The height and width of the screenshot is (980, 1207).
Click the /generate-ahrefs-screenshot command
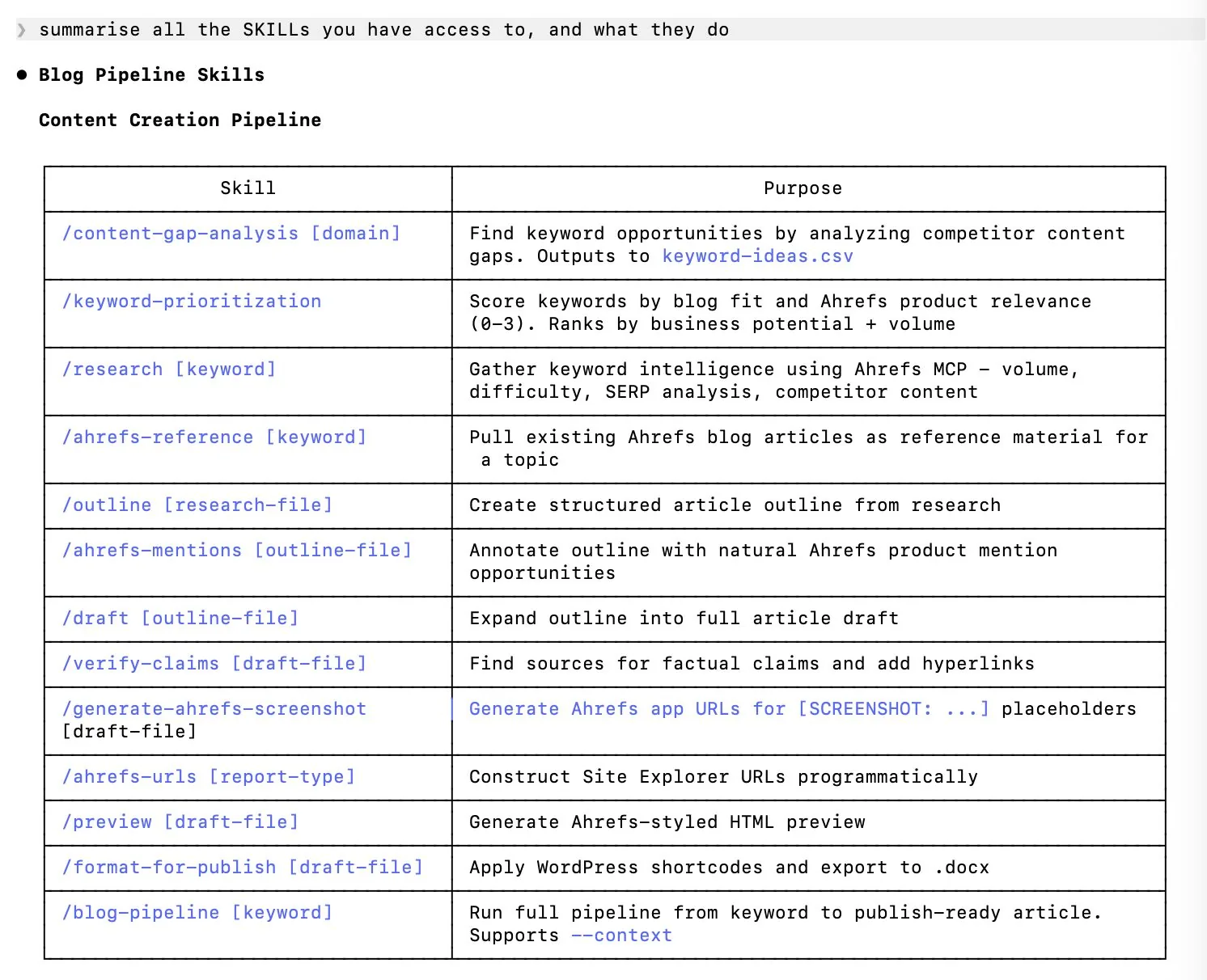(x=214, y=709)
